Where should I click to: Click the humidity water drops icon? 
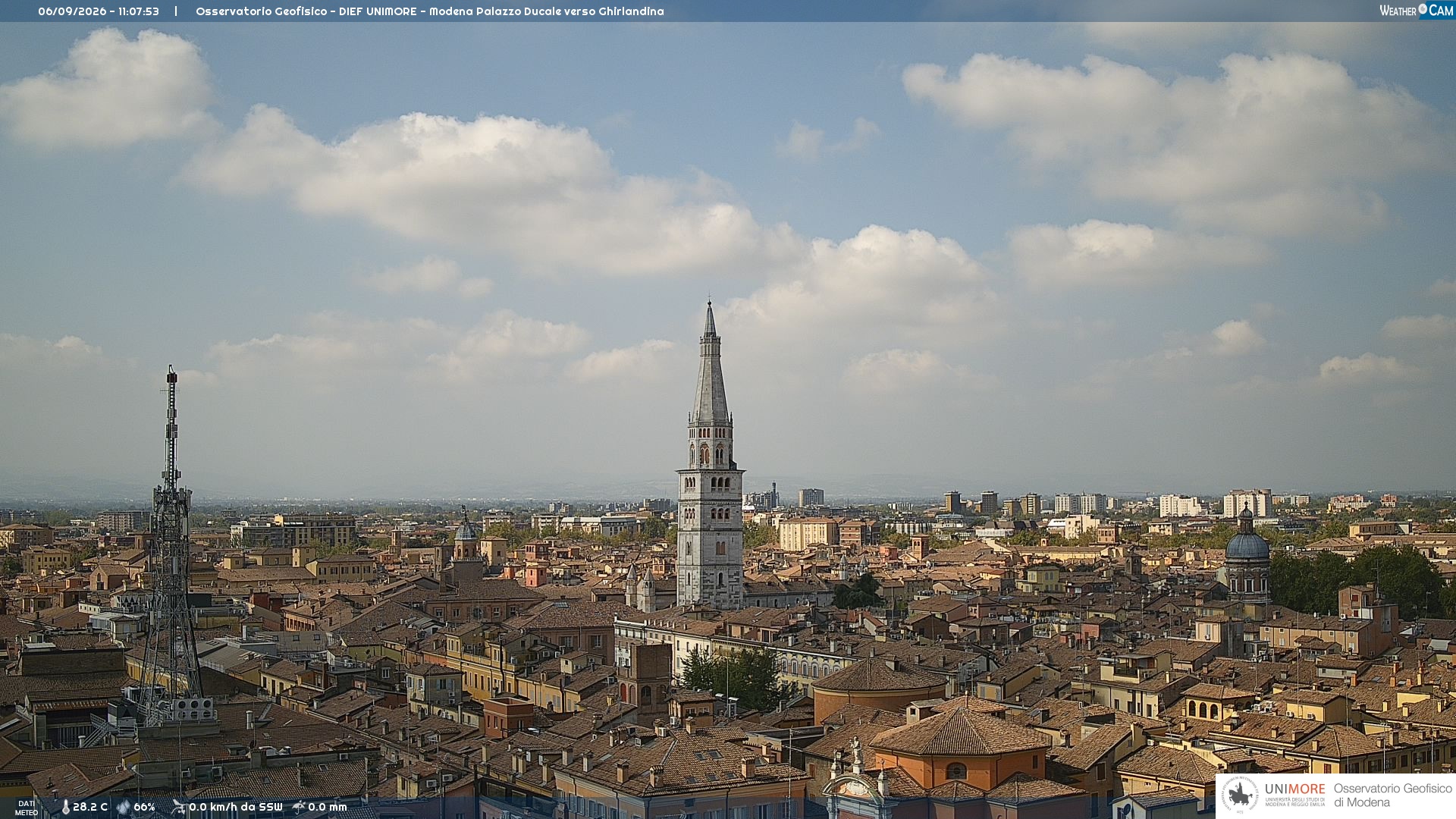pyautogui.click(x=124, y=808)
